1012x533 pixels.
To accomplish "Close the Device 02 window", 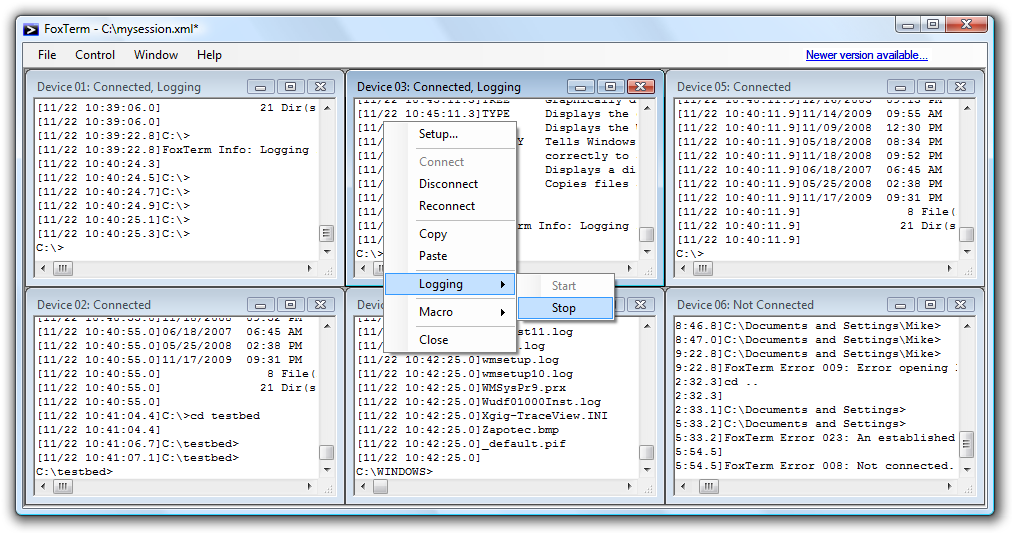I will (320, 305).
